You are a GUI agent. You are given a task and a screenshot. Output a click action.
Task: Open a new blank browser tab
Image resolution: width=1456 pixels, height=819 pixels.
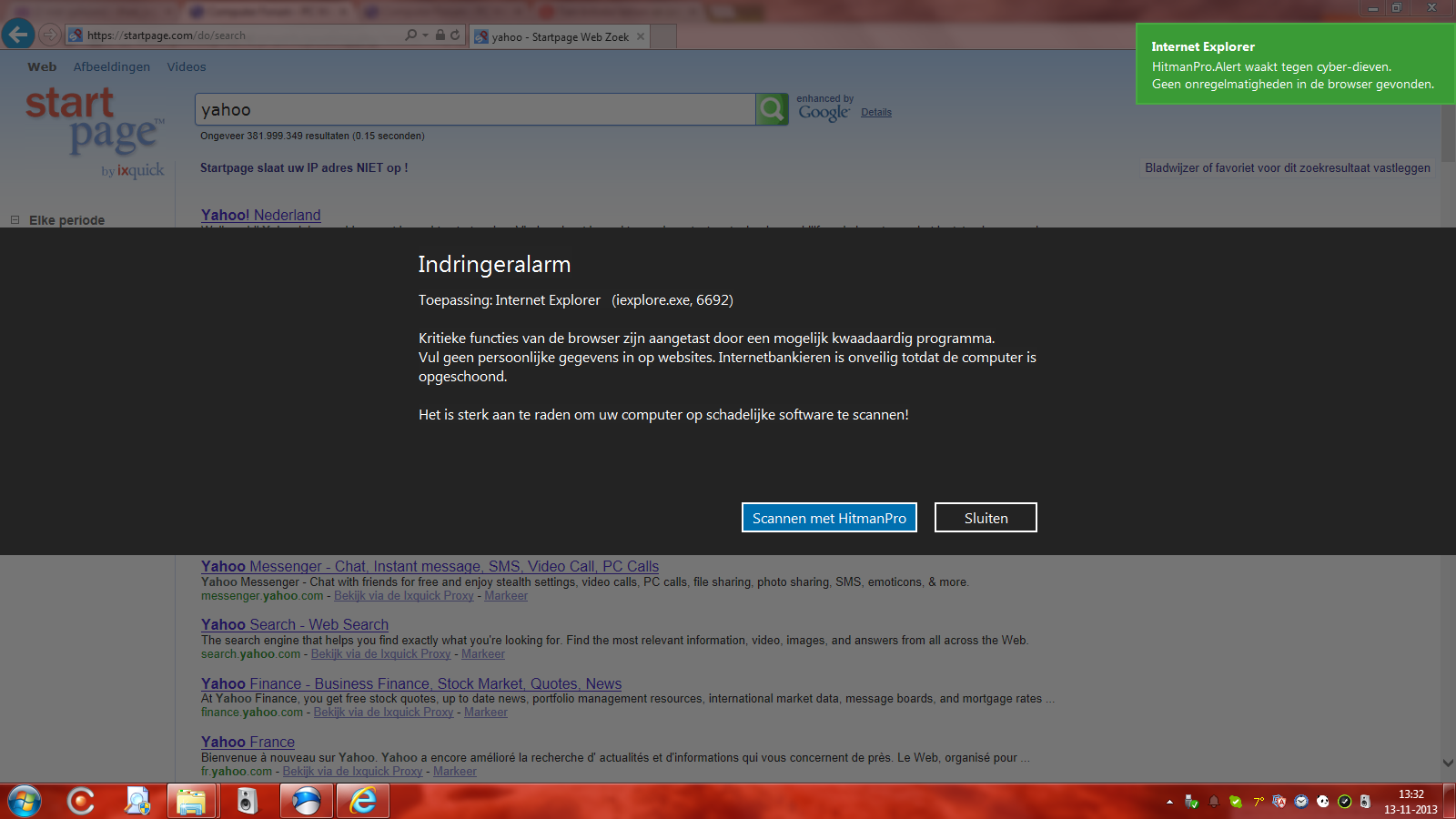click(663, 36)
